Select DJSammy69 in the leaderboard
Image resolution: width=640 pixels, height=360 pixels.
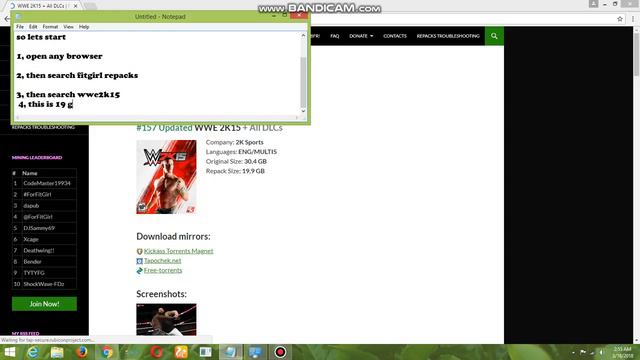(39, 228)
